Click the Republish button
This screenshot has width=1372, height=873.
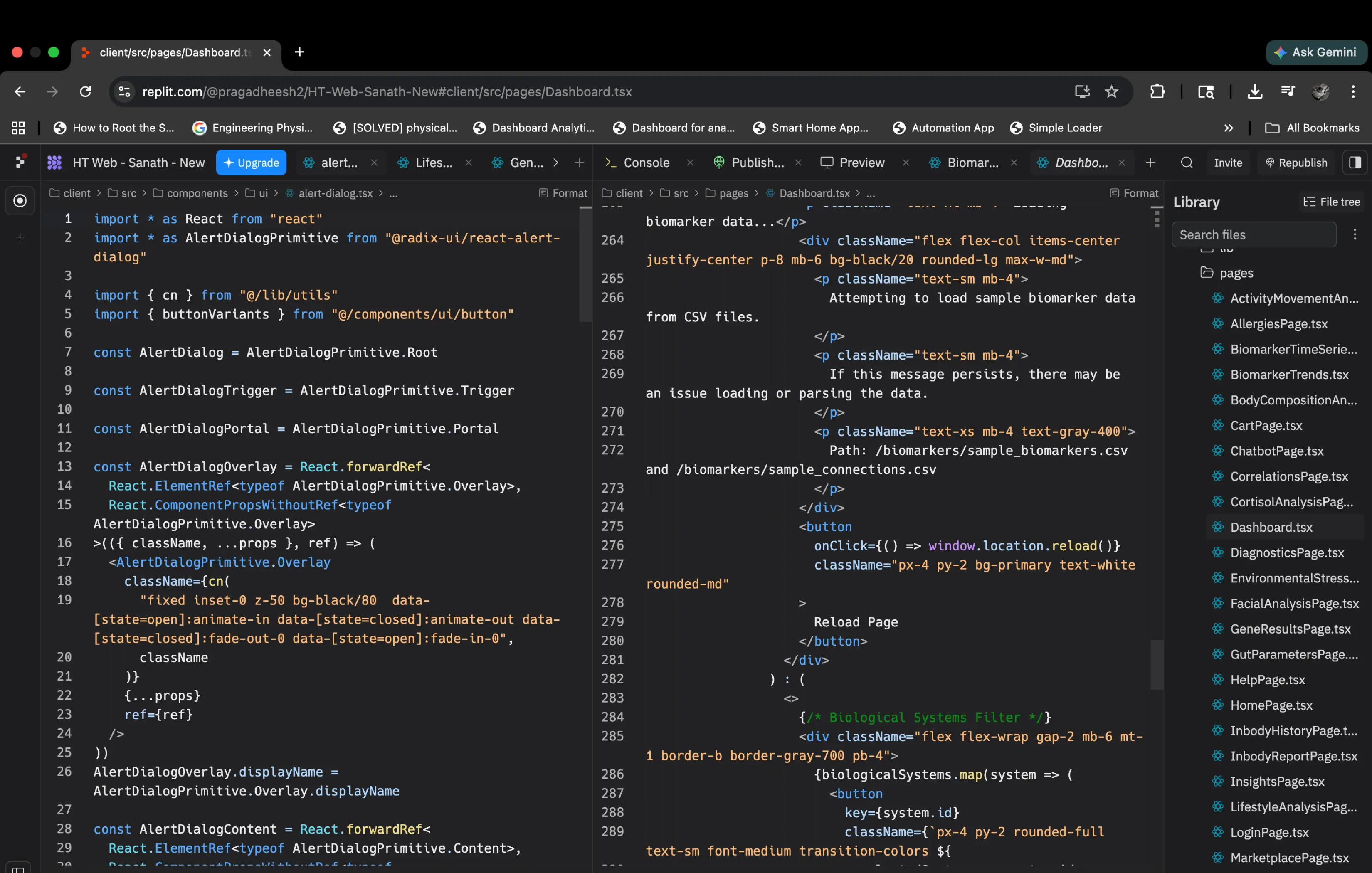point(1296,163)
